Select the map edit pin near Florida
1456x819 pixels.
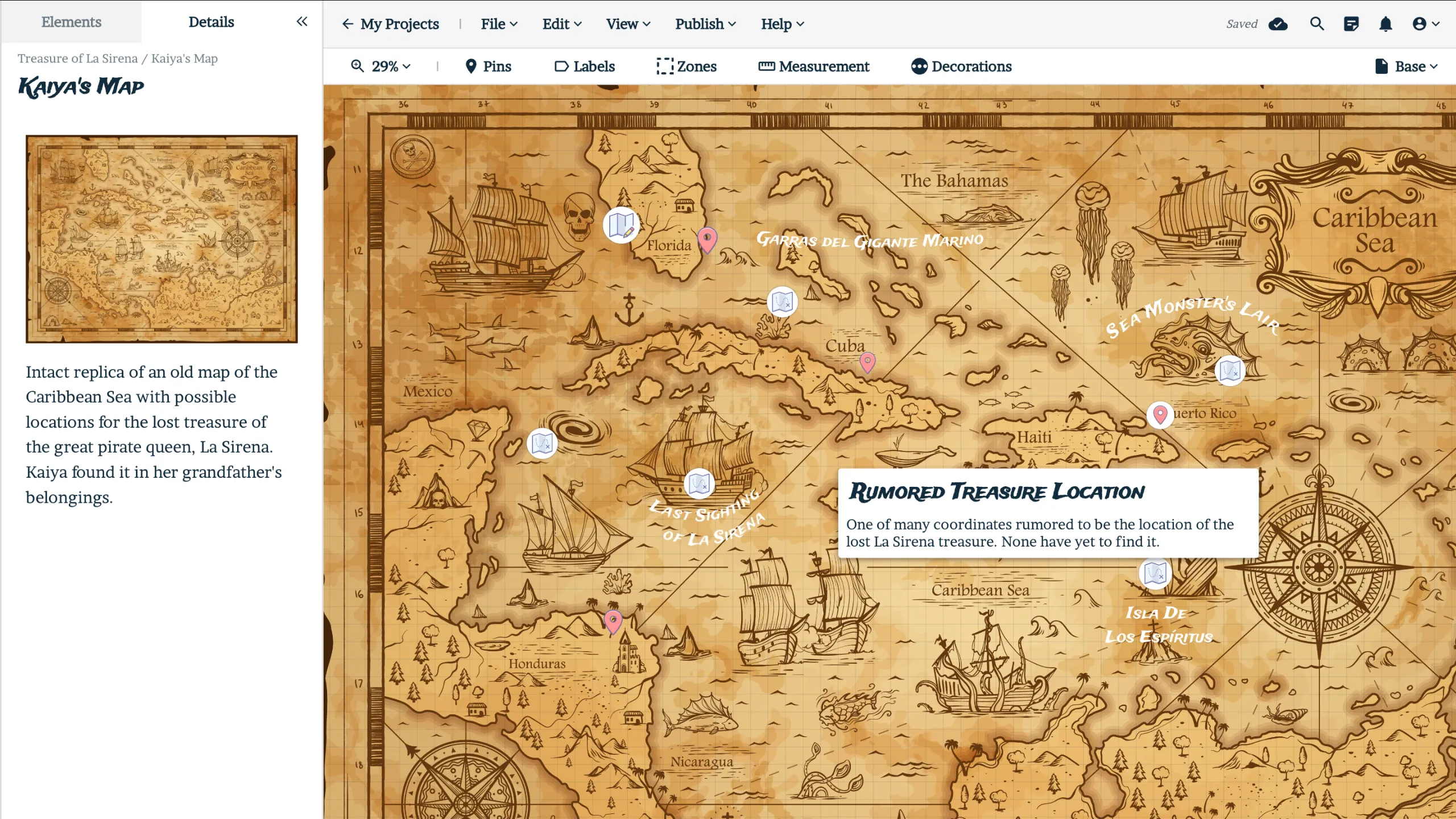tap(621, 225)
